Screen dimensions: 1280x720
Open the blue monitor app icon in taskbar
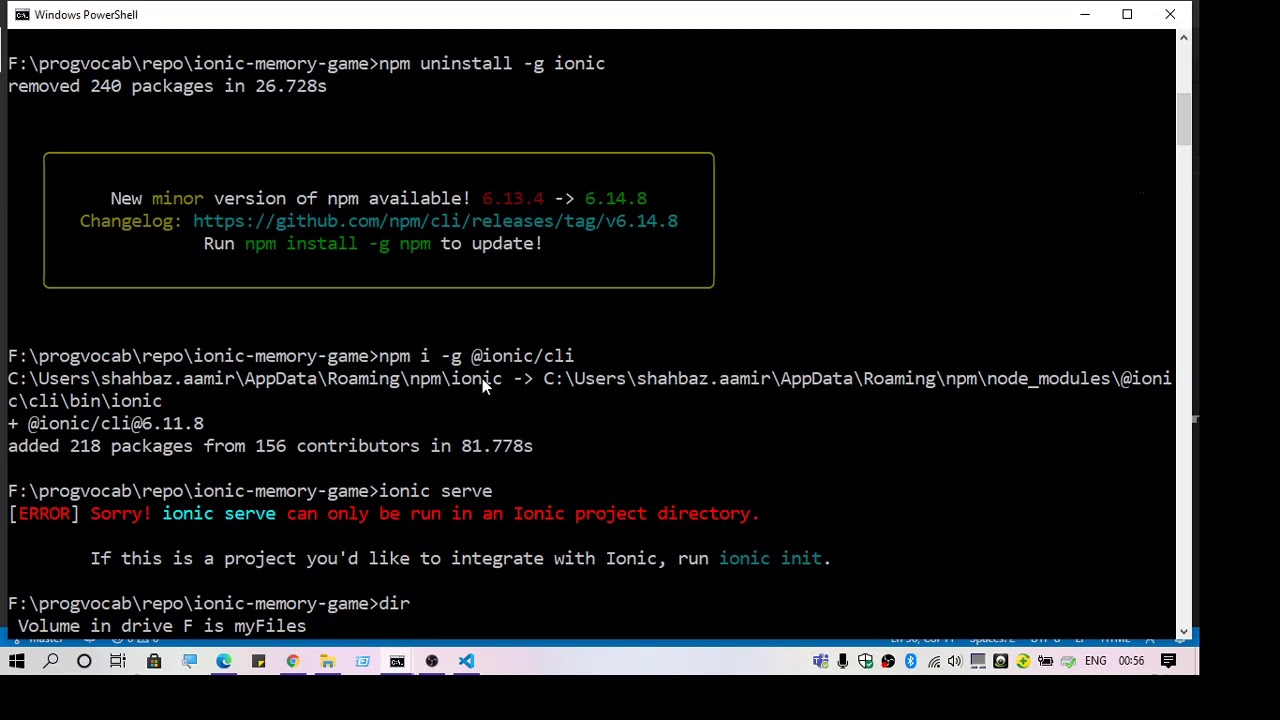point(189,661)
